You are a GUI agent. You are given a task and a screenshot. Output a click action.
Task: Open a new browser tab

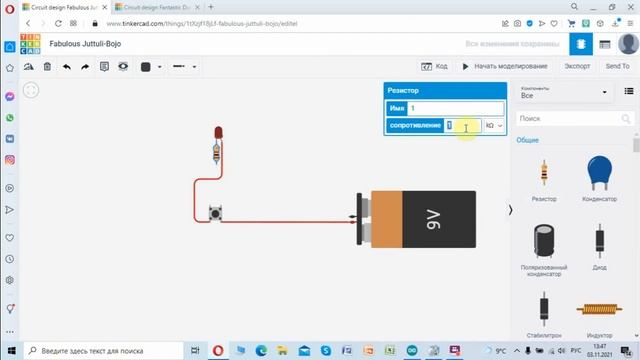[x=211, y=7]
